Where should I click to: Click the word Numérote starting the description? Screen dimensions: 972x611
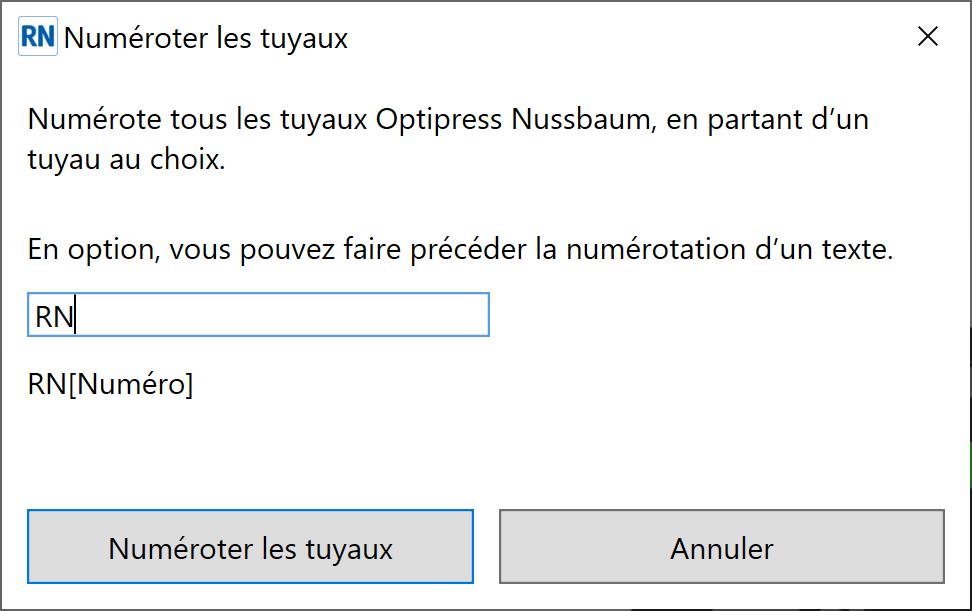pos(95,120)
